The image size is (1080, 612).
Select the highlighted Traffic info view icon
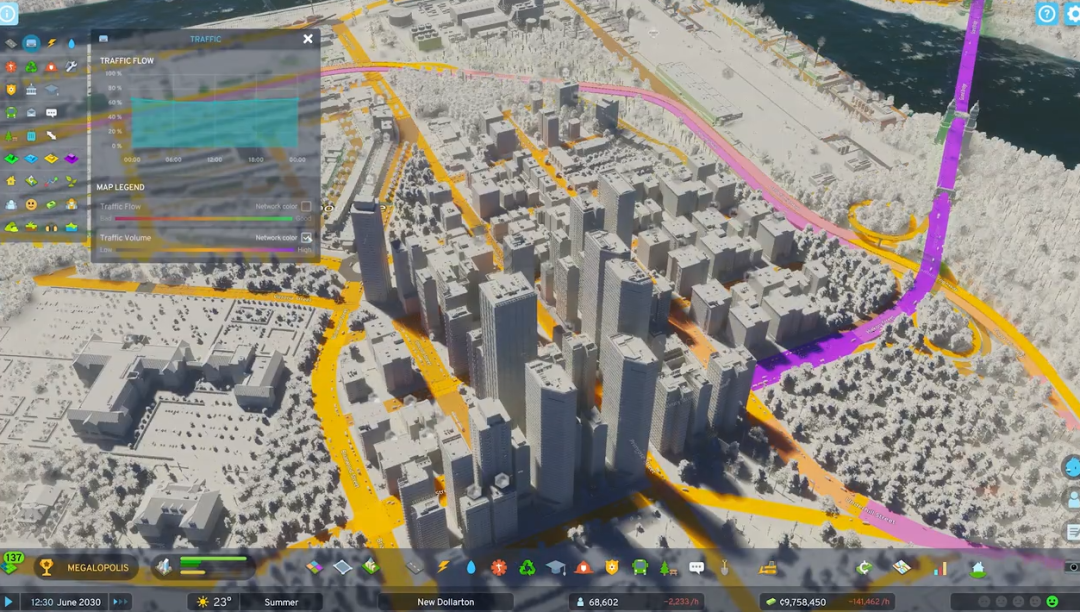31,43
